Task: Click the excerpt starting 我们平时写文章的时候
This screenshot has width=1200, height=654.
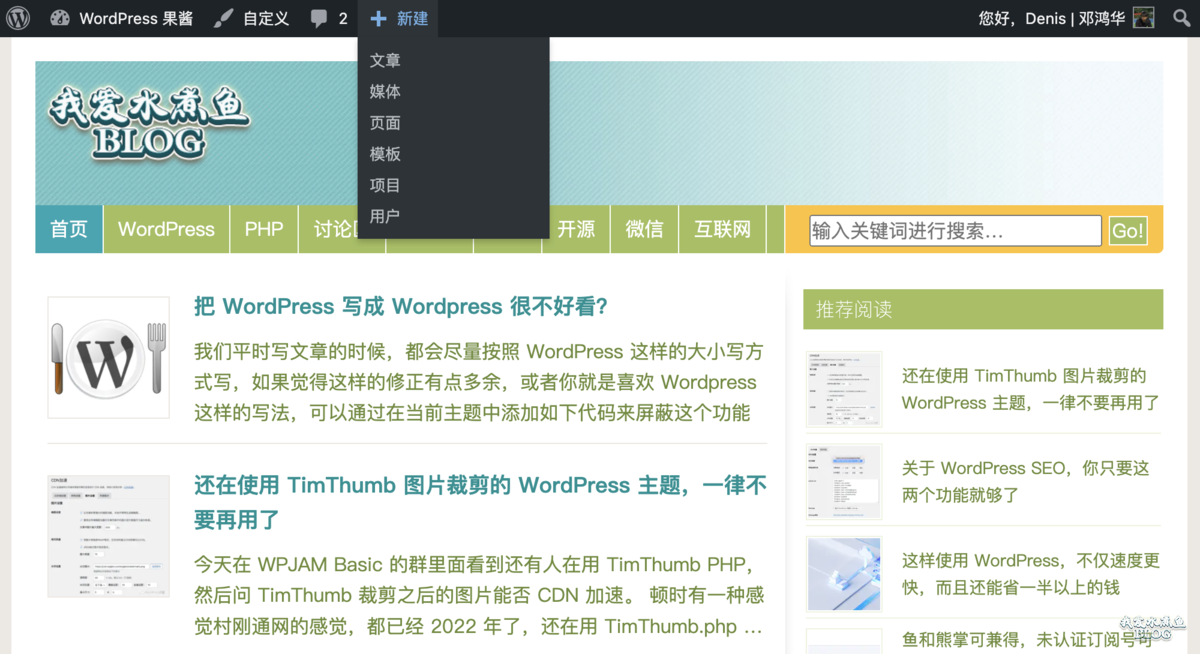Action: click(x=479, y=382)
